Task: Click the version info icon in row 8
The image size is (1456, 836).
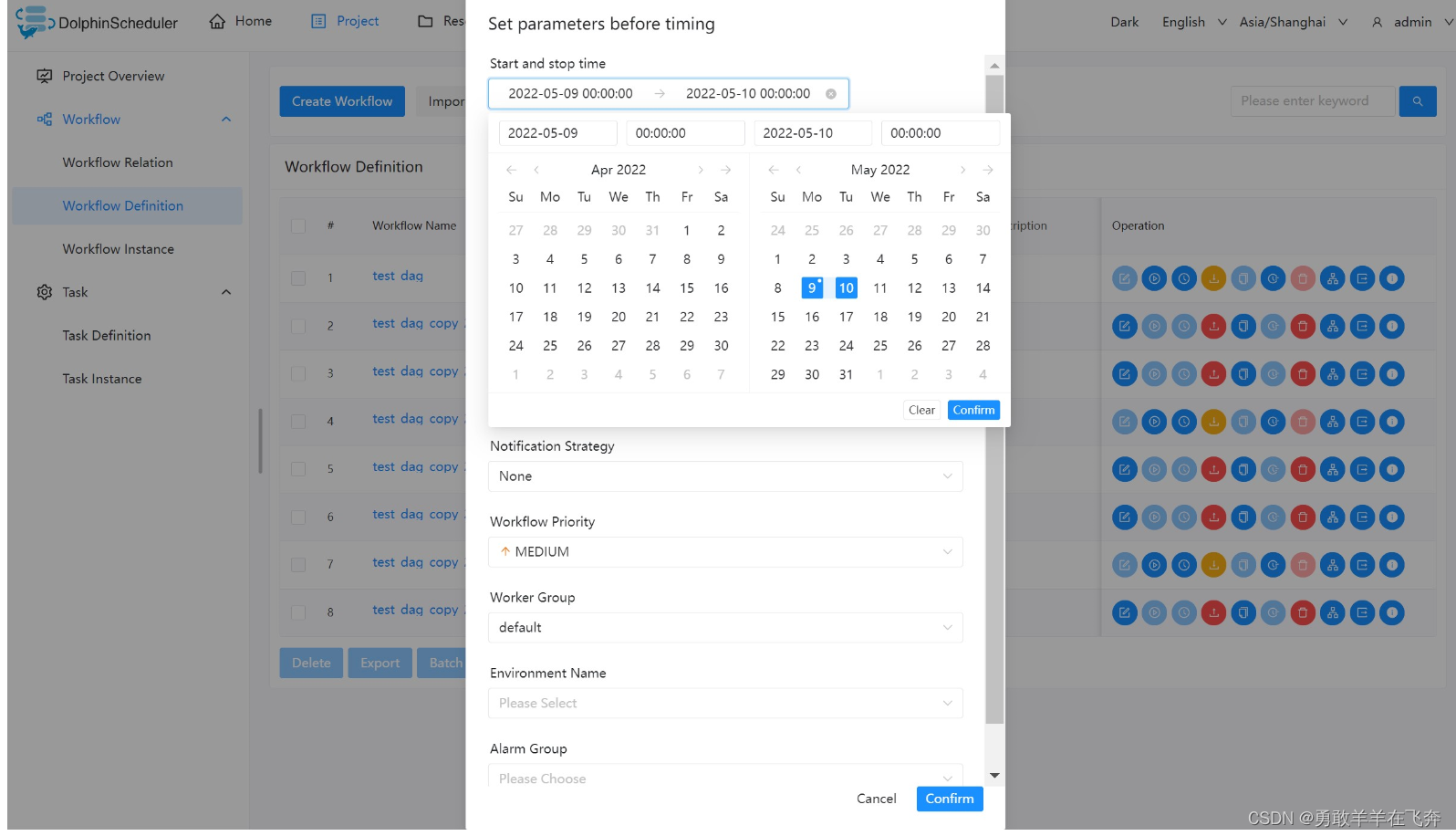Action: [1392, 612]
